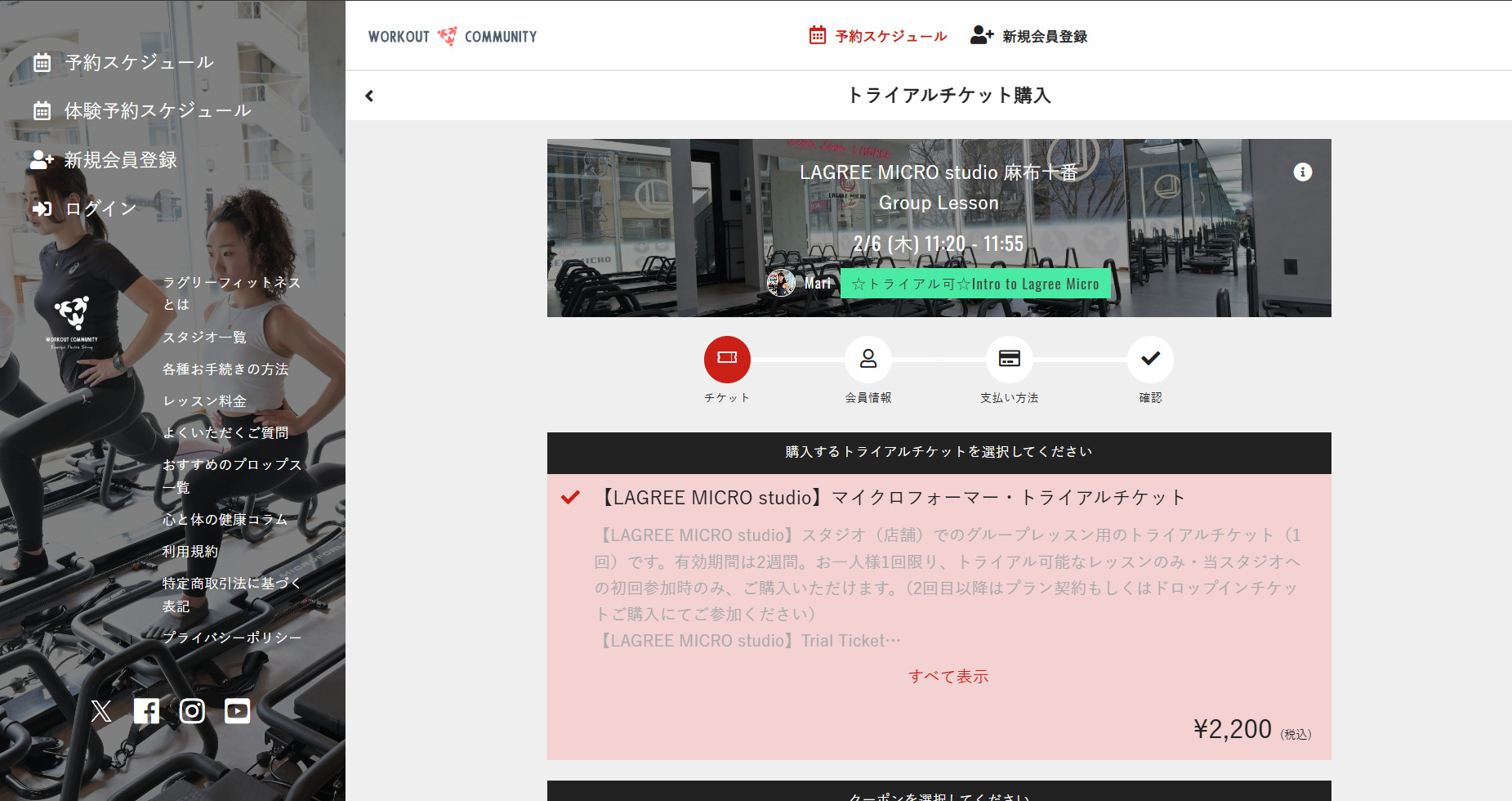Click the instructor name Mari
Viewport: 1512px width, 801px height.
(818, 284)
